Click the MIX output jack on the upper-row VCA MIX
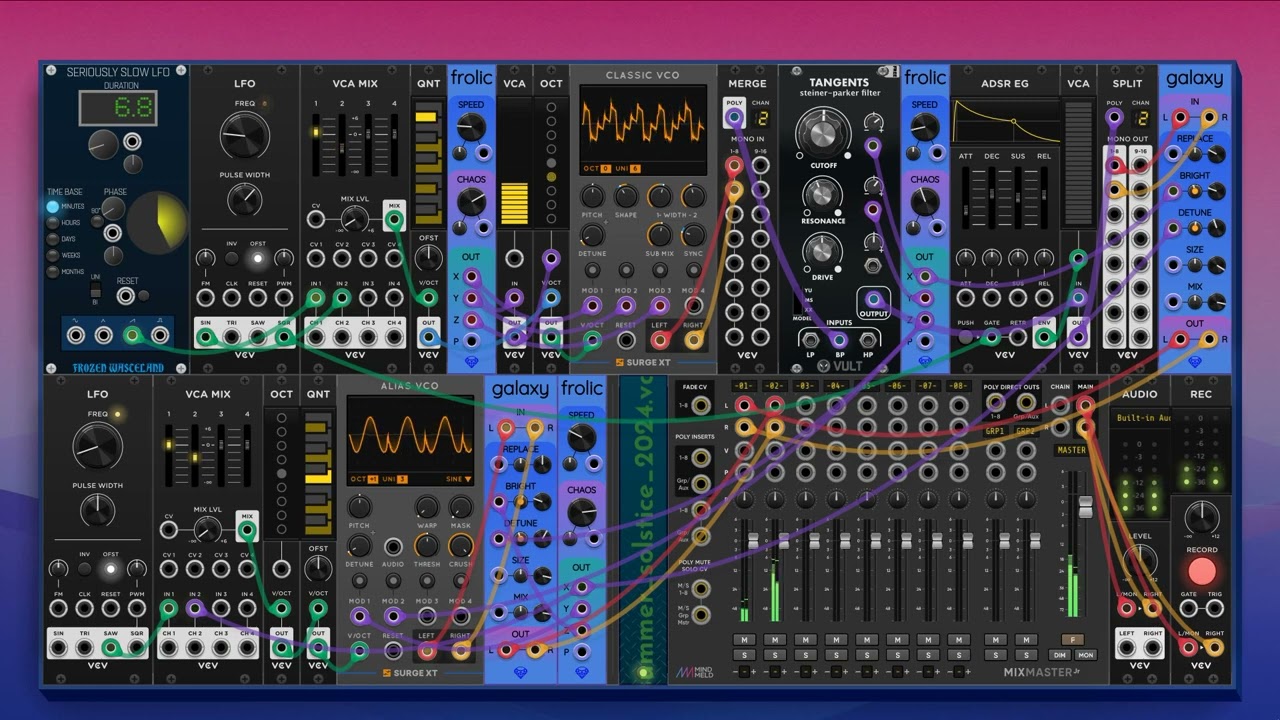 pos(394,217)
